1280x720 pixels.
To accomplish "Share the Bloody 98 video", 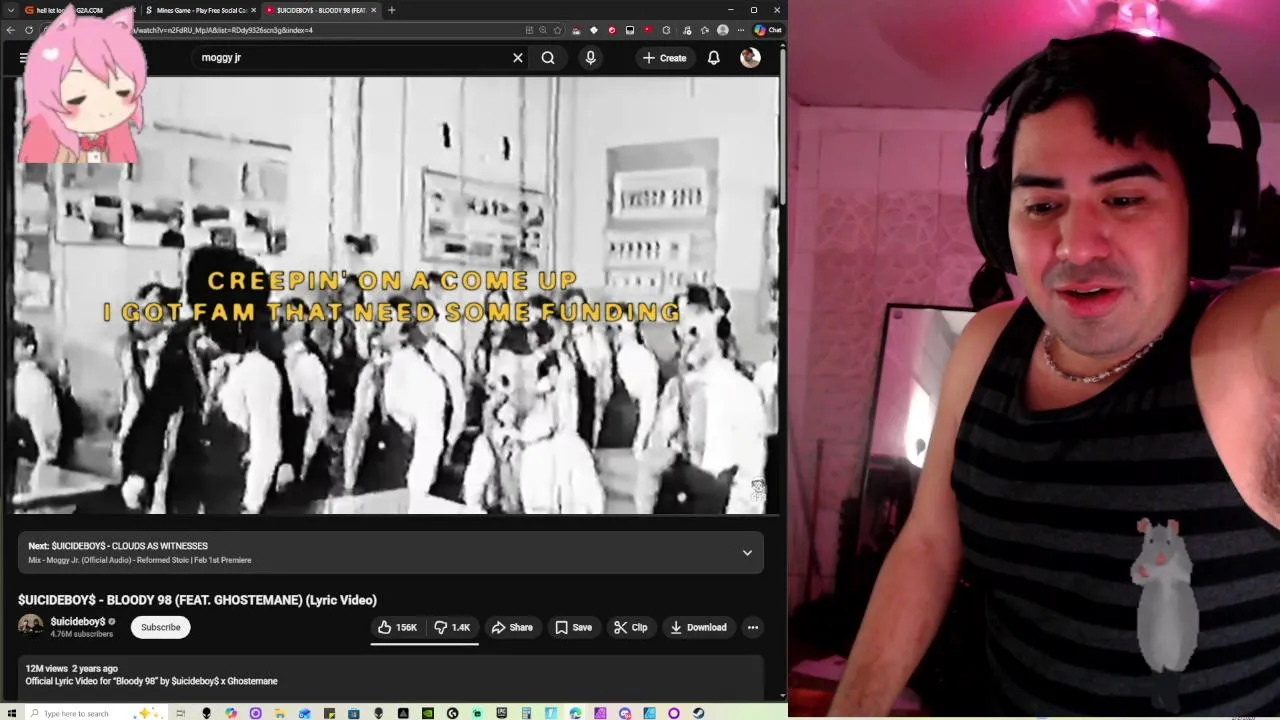I will (512, 627).
